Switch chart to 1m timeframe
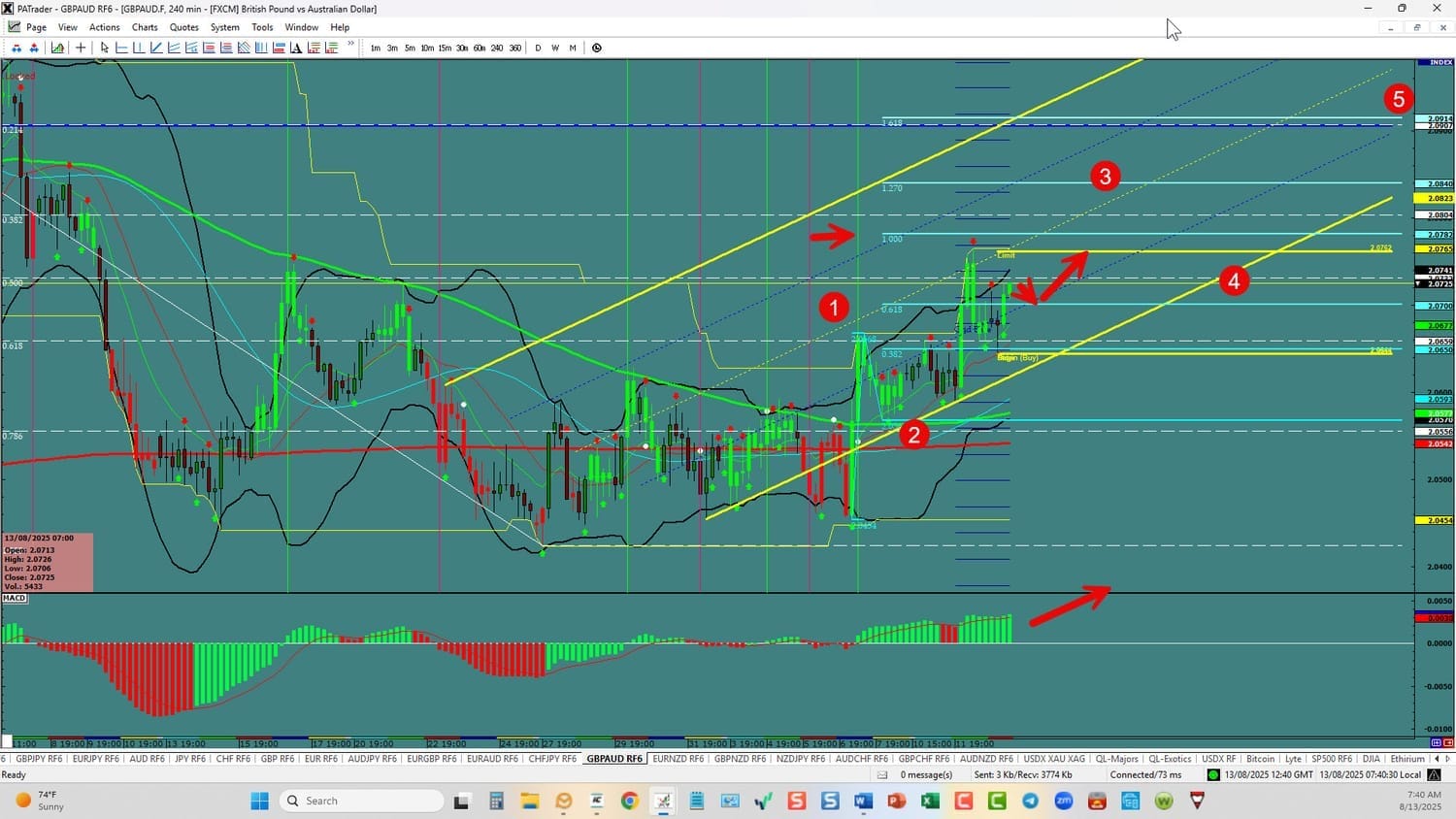 click(x=376, y=48)
